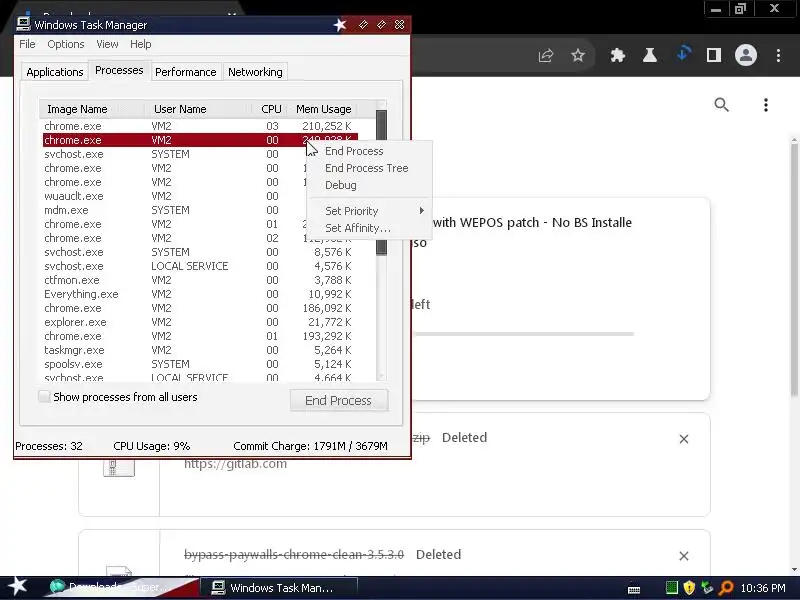
Task: Click the End Process button
Action: 338,401
